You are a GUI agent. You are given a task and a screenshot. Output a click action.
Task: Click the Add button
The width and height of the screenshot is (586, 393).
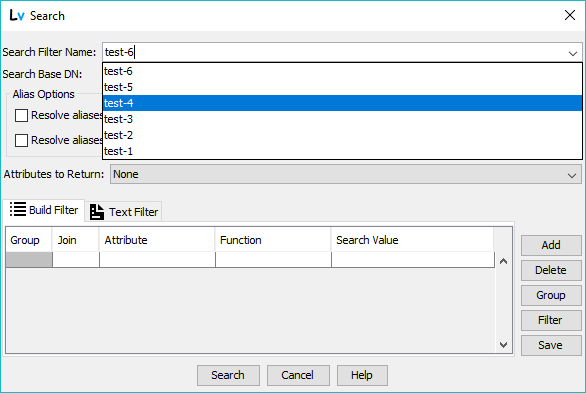click(x=551, y=245)
